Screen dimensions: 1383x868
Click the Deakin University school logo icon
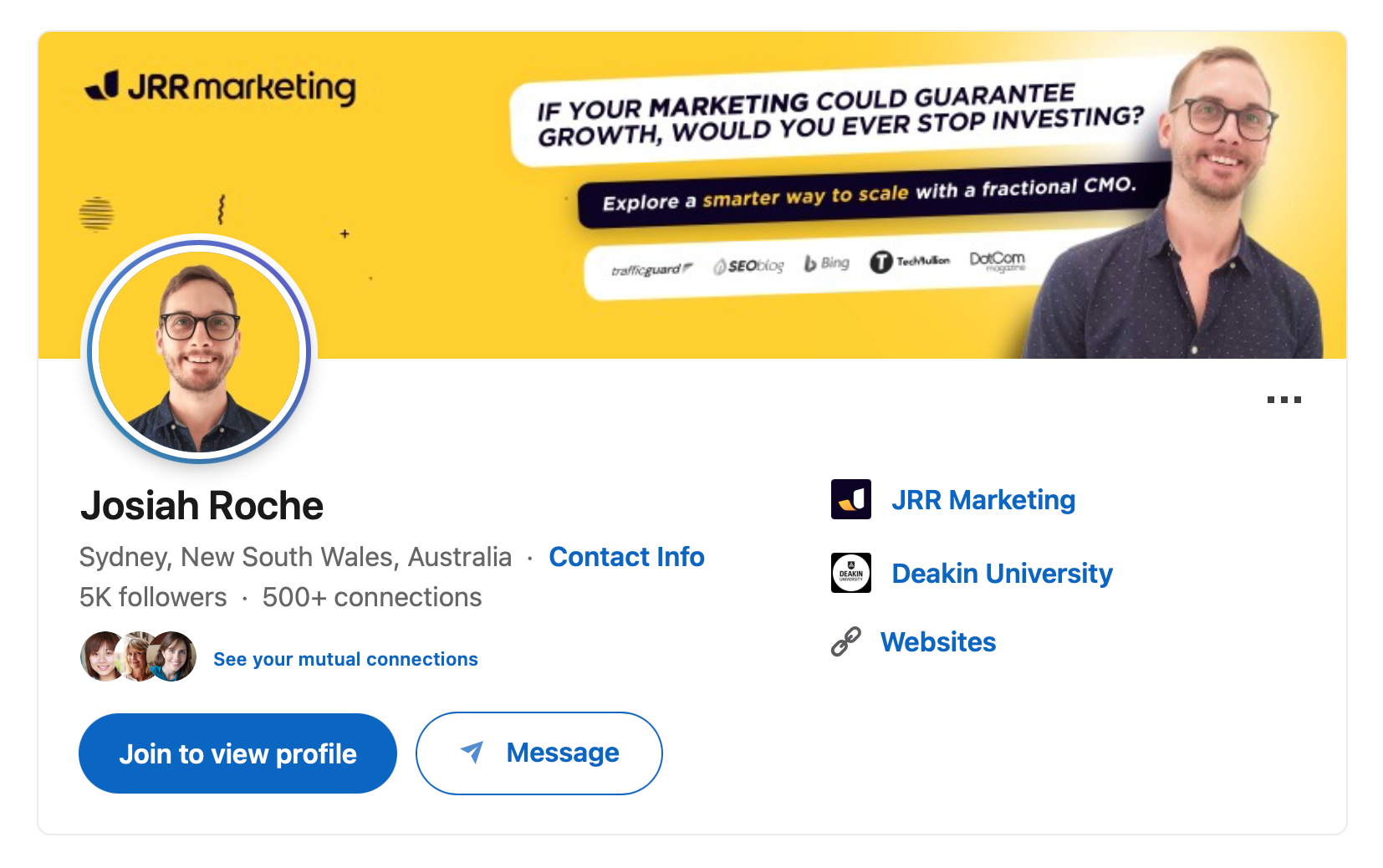click(851, 574)
